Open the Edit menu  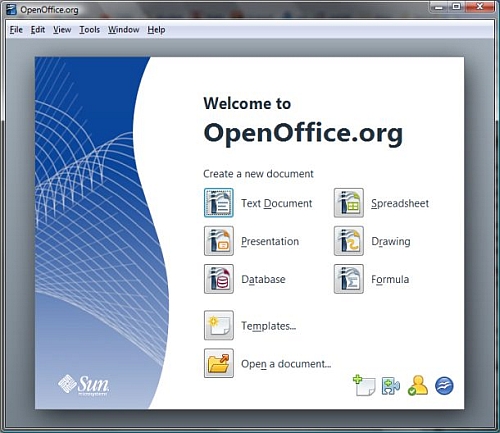coord(38,30)
